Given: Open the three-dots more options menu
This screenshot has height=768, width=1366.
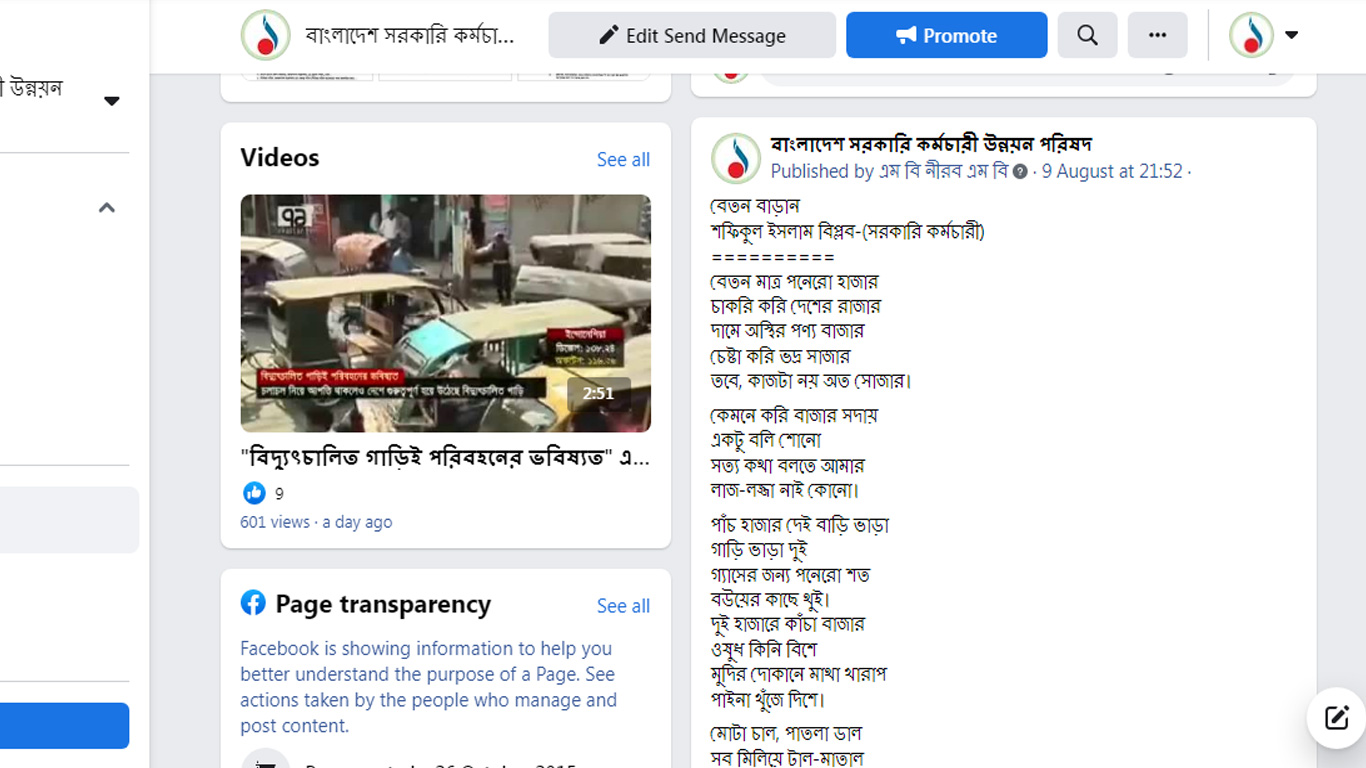Looking at the screenshot, I should 1157,35.
